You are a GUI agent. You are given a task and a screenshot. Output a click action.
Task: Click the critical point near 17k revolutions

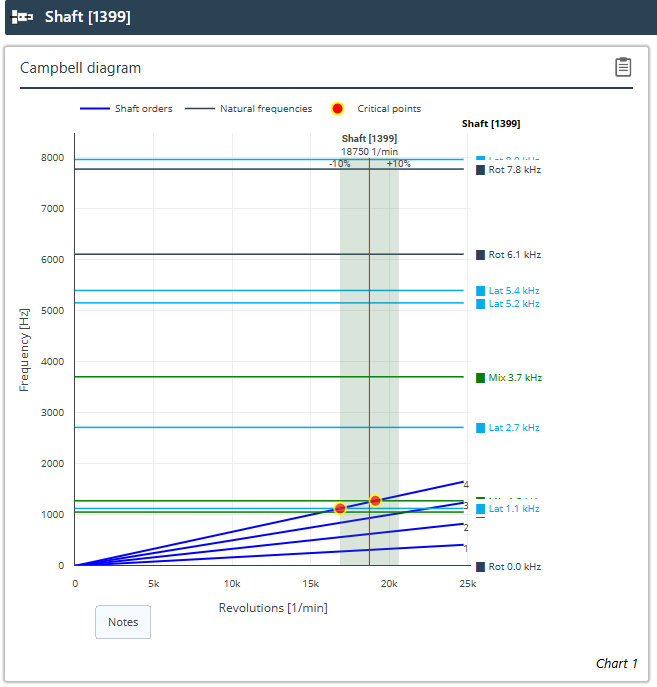click(340, 508)
